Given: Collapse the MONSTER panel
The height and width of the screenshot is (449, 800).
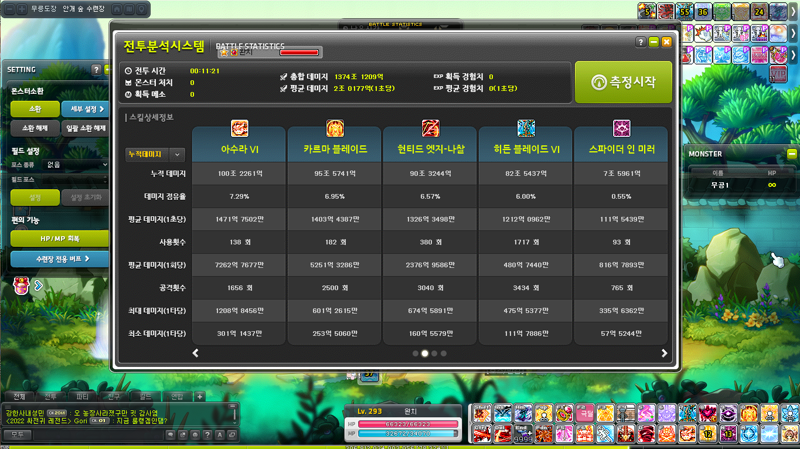Looking at the screenshot, I should tap(792, 154).
